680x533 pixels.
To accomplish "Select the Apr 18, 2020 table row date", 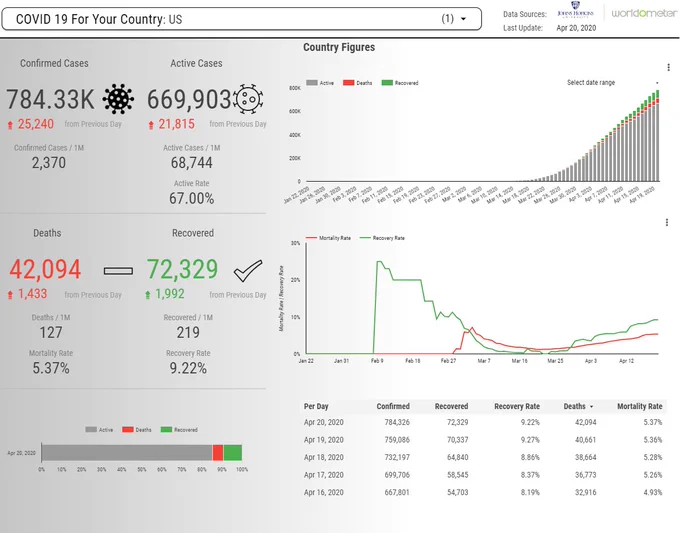I will point(324,458).
